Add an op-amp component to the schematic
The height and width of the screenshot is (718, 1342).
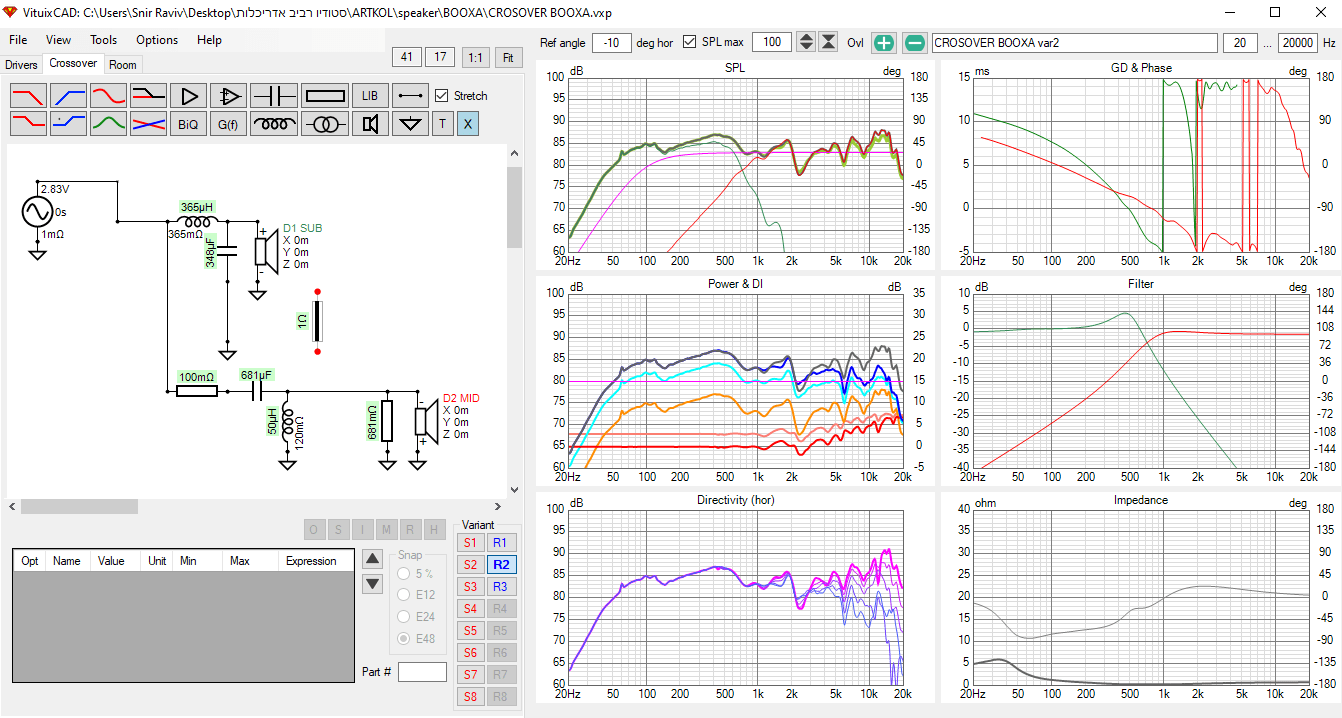tap(228, 96)
